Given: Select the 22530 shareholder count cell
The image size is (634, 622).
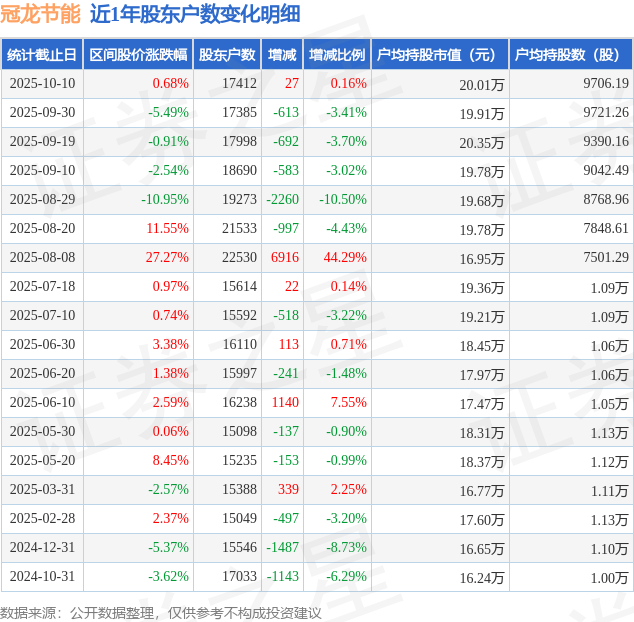Looking at the screenshot, I should pyautogui.click(x=239, y=258).
